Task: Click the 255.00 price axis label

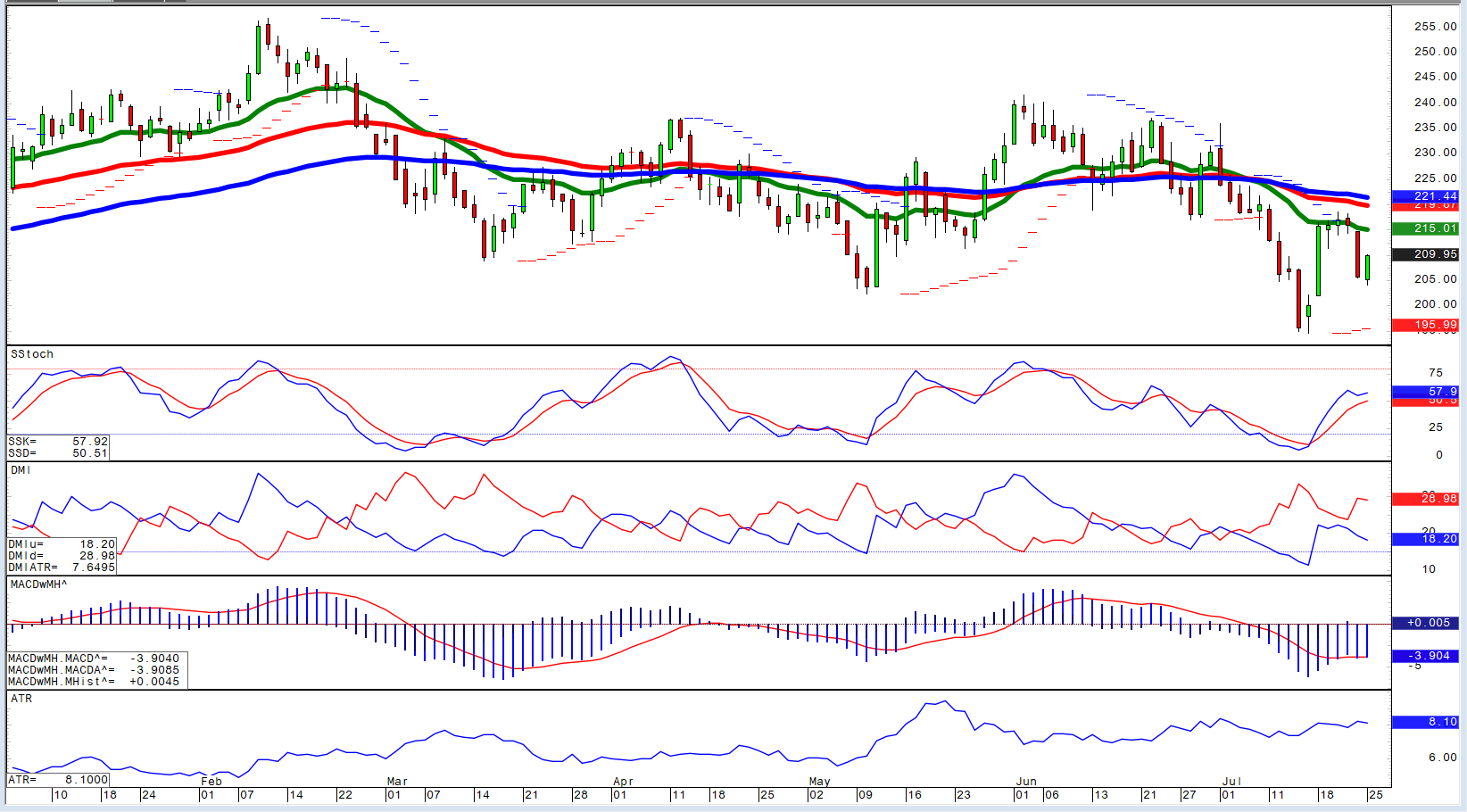Action: 1436,27
